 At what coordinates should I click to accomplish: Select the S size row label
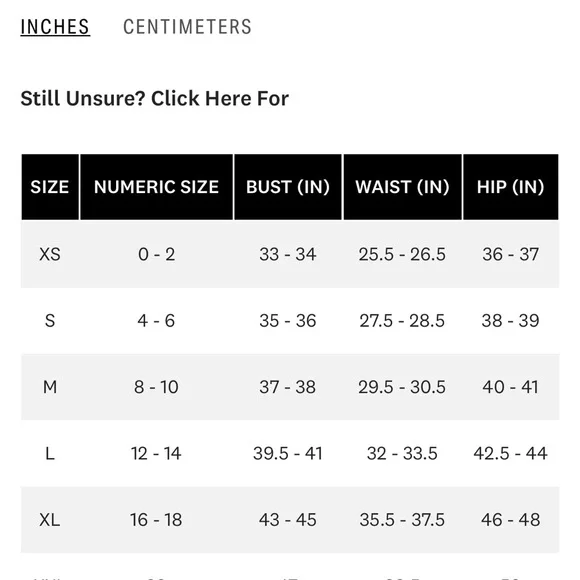(x=50, y=321)
